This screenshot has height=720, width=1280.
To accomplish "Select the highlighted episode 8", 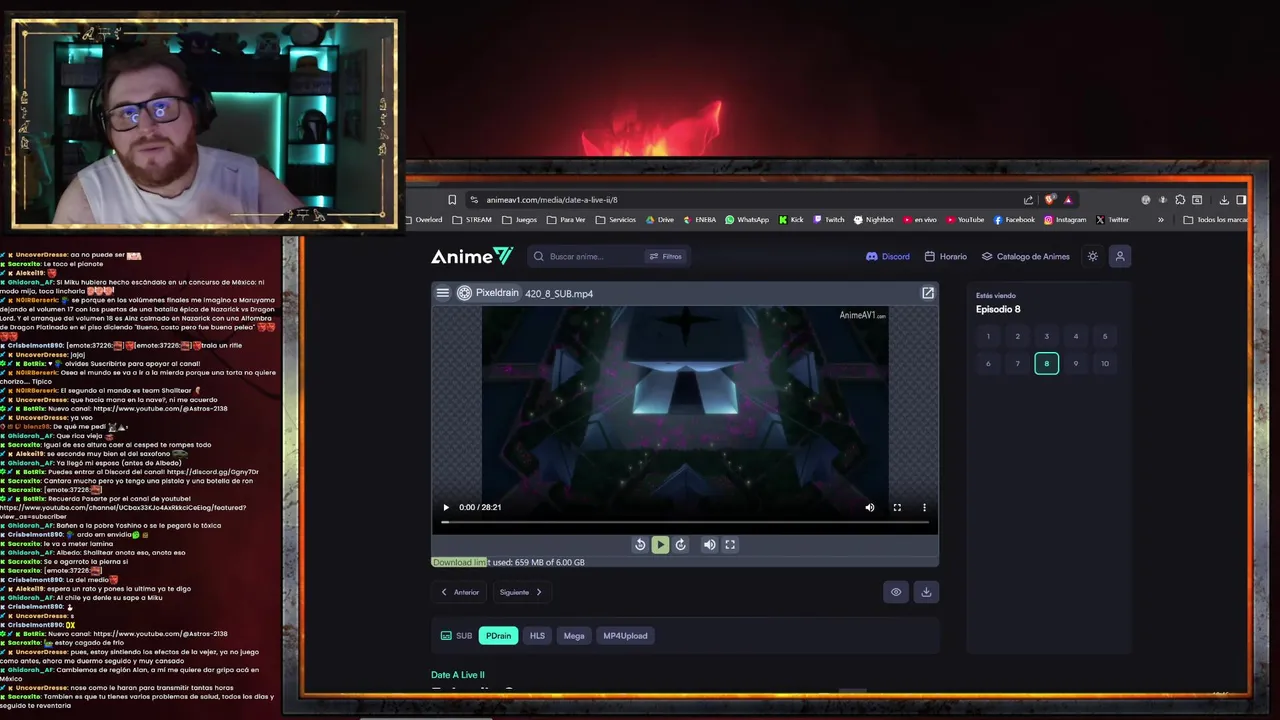I will pyautogui.click(x=1047, y=363).
